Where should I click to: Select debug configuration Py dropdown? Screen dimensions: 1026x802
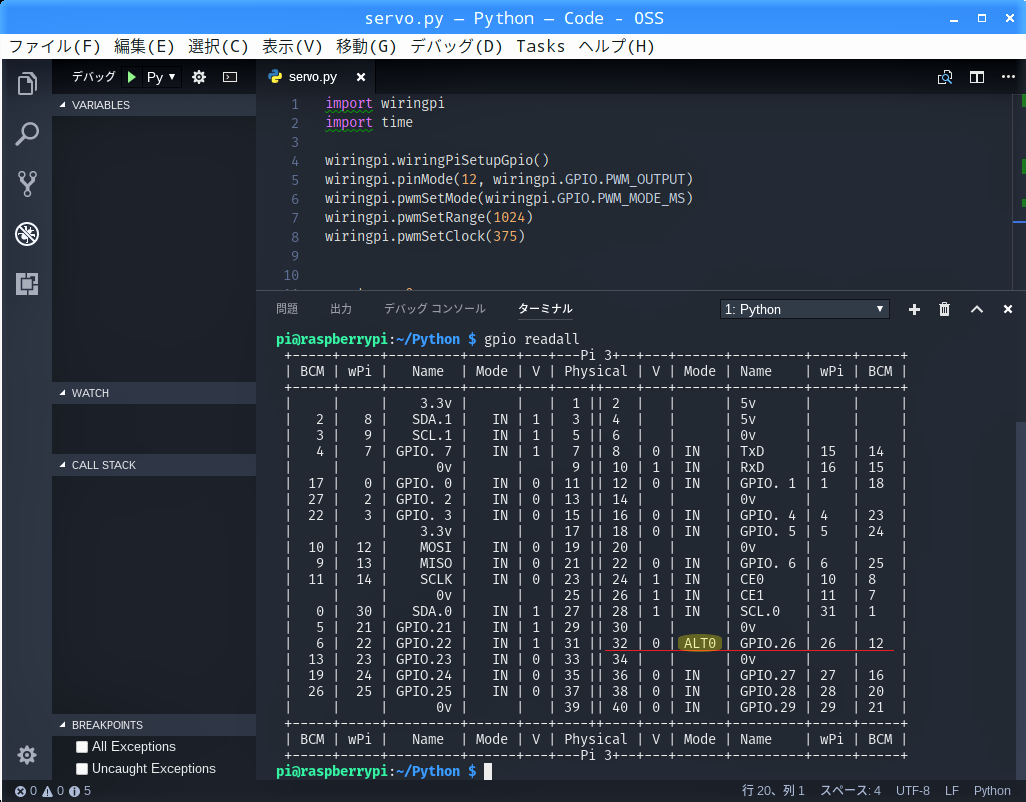pyautogui.click(x=161, y=77)
